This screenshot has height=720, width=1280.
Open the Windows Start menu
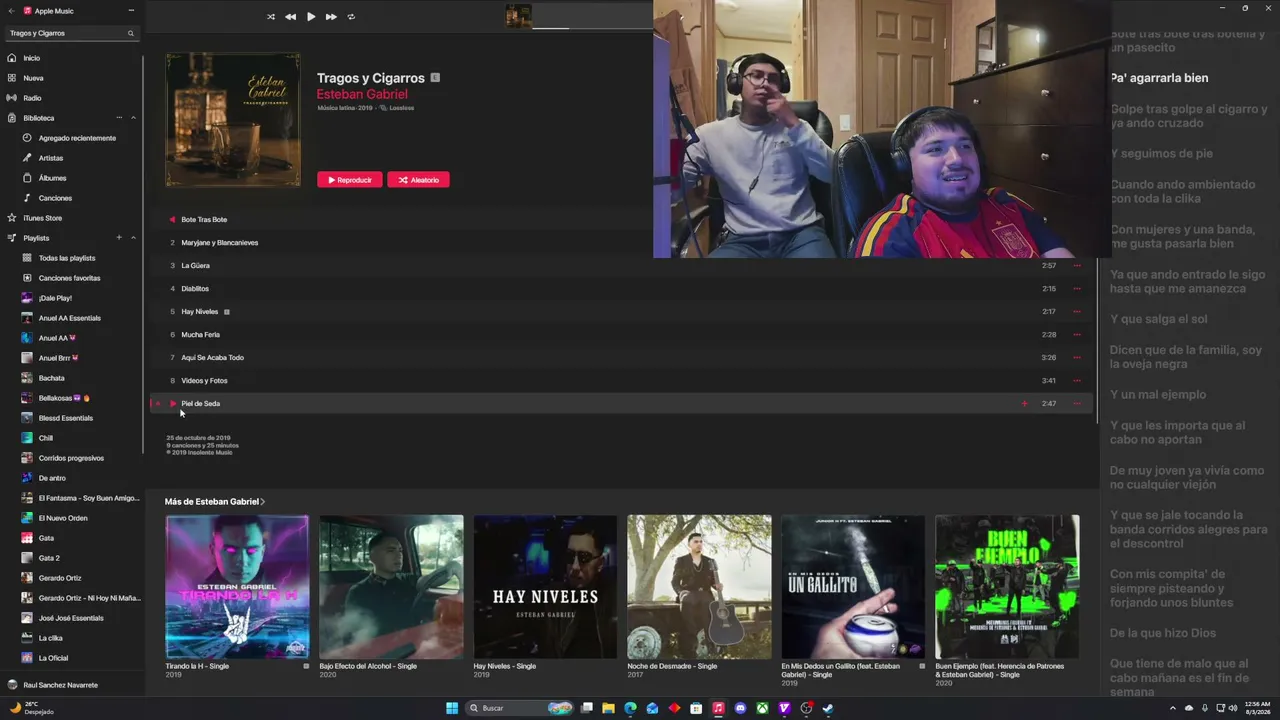452,708
